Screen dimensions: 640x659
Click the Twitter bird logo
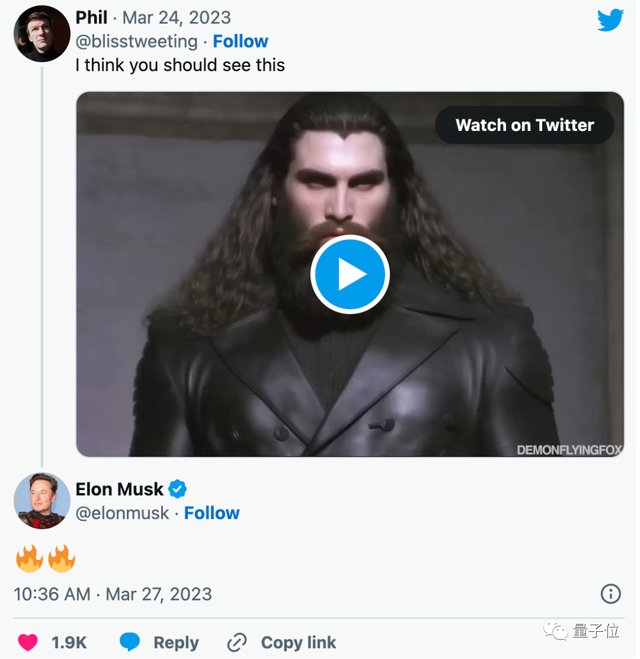610,21
